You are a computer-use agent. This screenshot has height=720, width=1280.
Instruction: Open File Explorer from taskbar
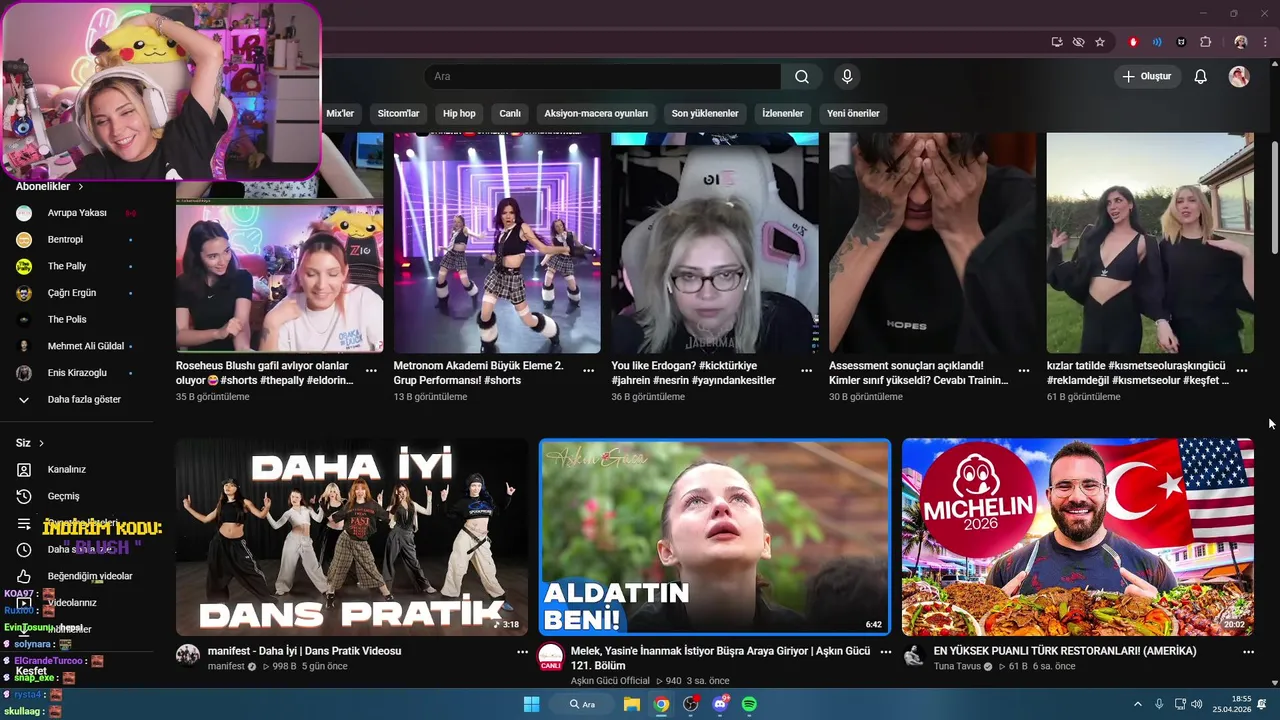632,704
